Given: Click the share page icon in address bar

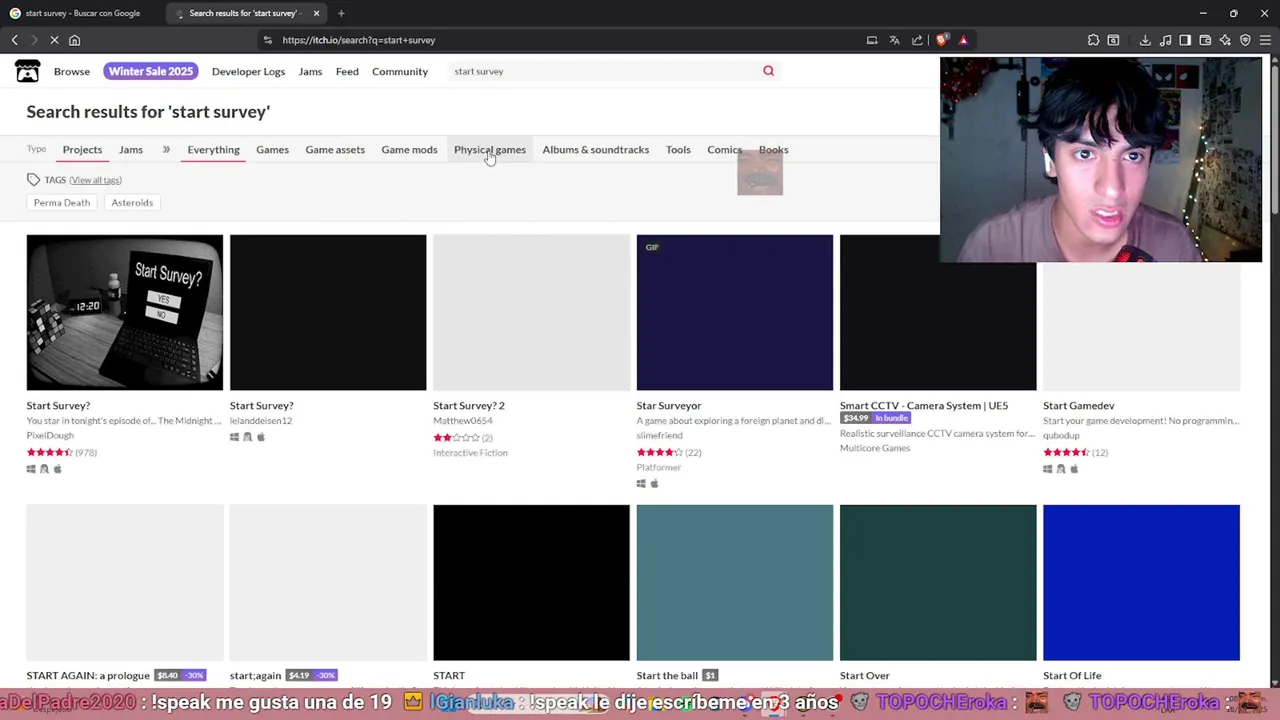Looking at the screenshot, I should [x=917, y=40].
